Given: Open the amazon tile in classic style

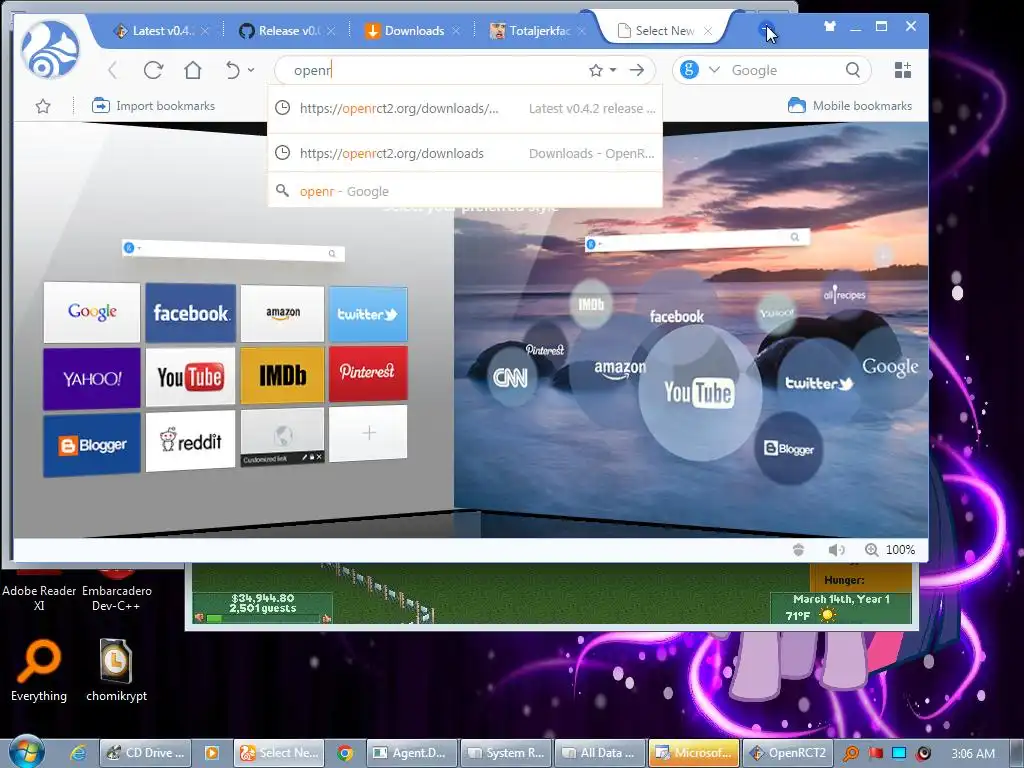Looking at the screenshot, I should point(282,313).
